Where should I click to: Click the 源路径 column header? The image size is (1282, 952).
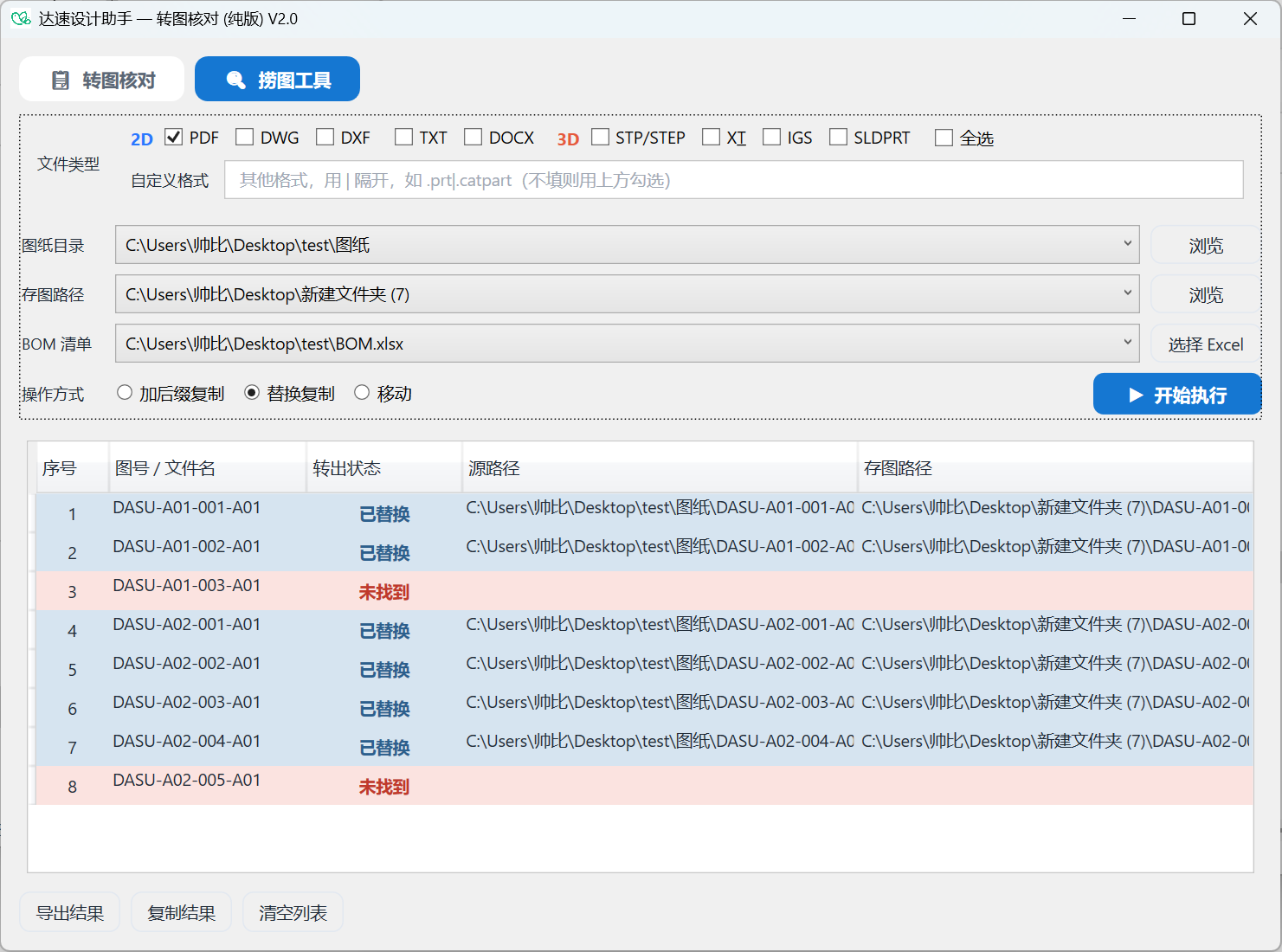[660, 468]
